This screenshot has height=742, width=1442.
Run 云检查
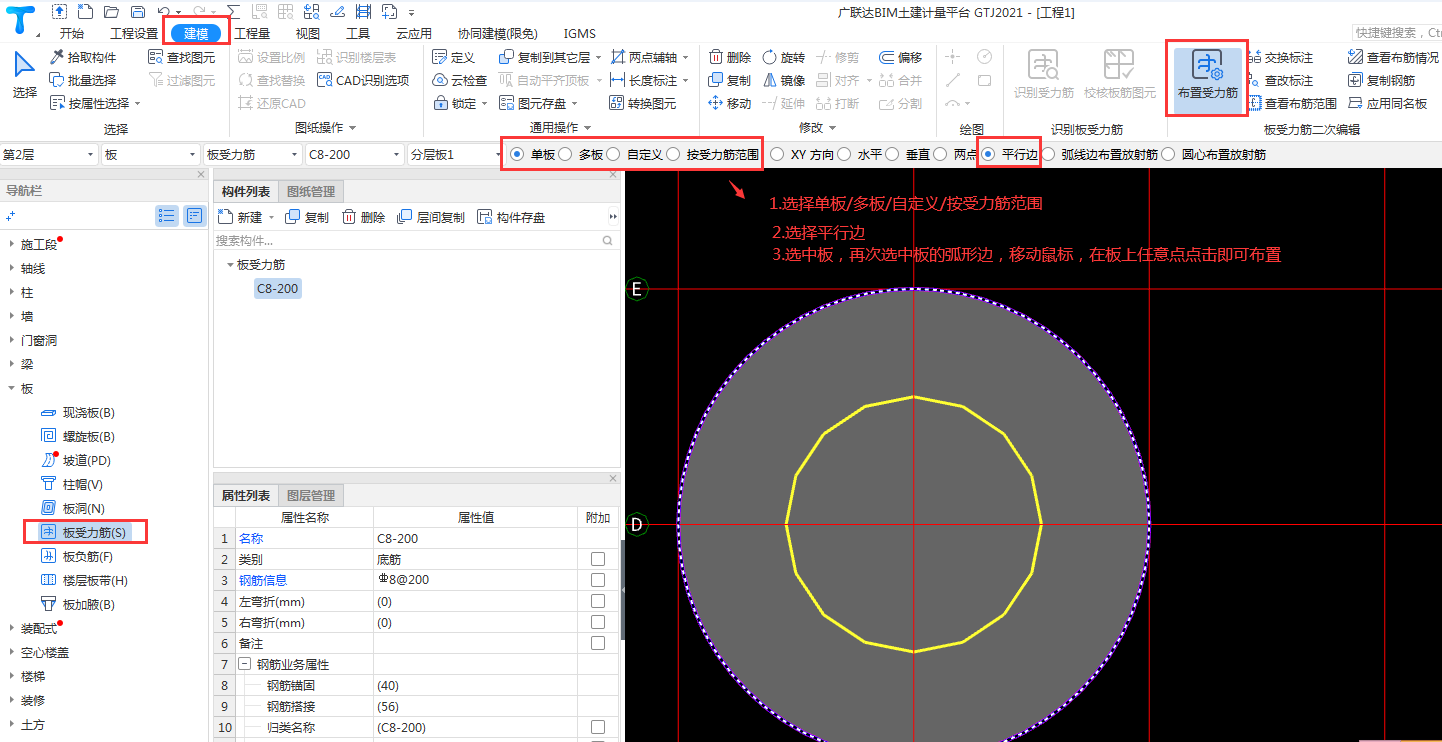point(459,80)
